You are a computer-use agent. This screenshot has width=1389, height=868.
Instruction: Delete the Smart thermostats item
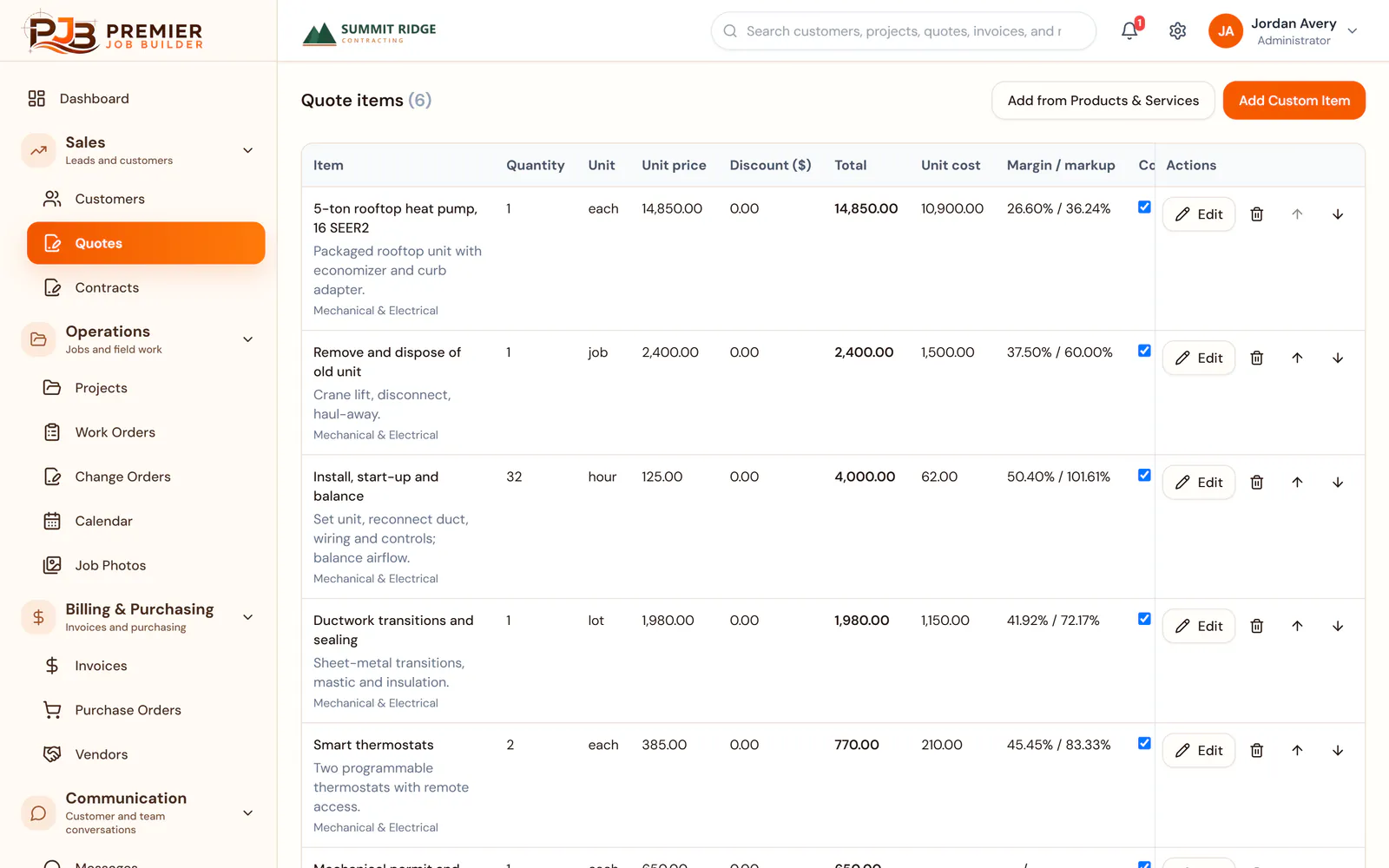[1256, 751]
